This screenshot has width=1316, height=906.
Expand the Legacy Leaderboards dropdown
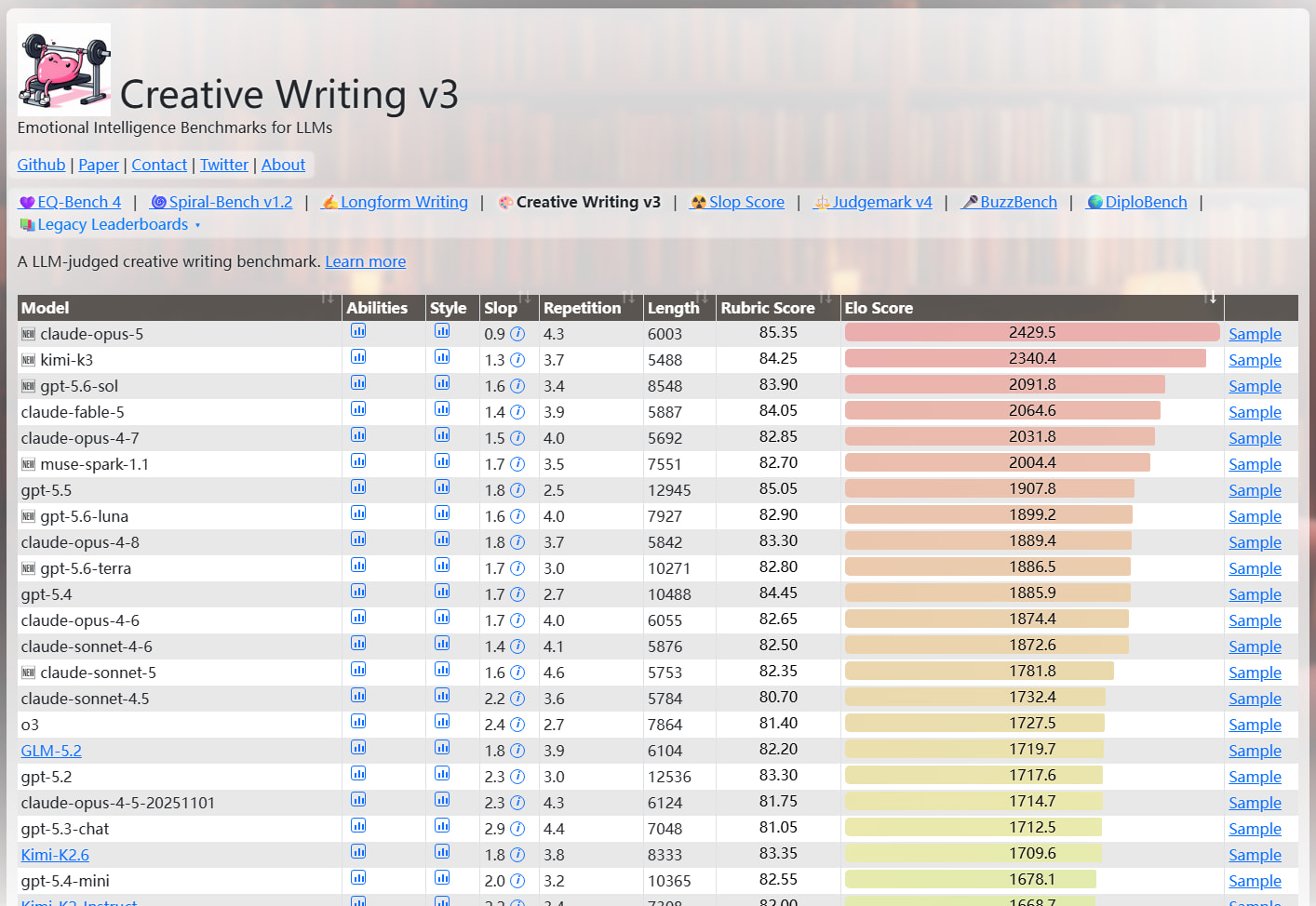point(111,224)
